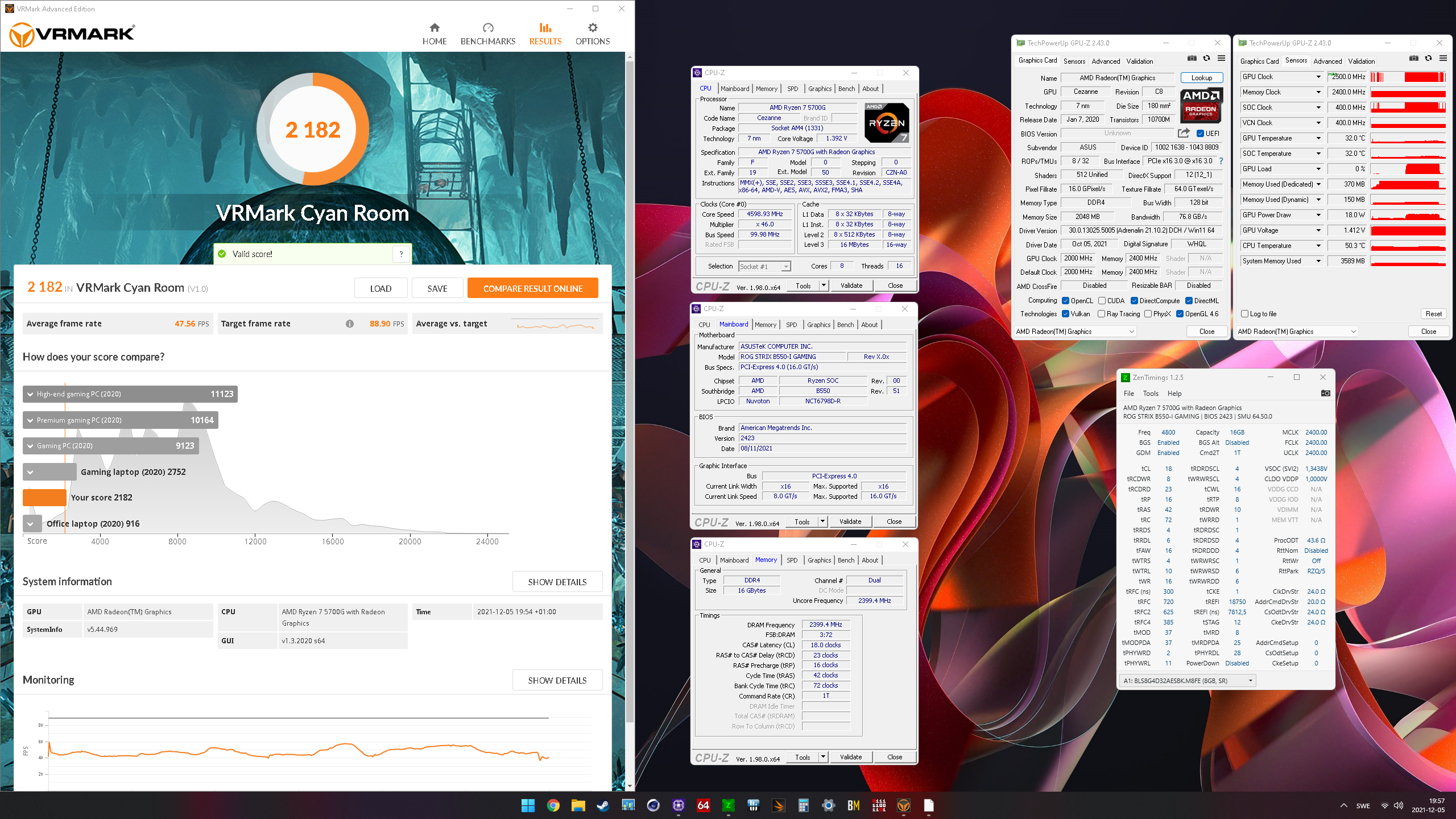Image resolution: width=1456 pixels, height=819 pixels.
Task: Switch to VRMark taskbar icon
Action: coord(904,805)
